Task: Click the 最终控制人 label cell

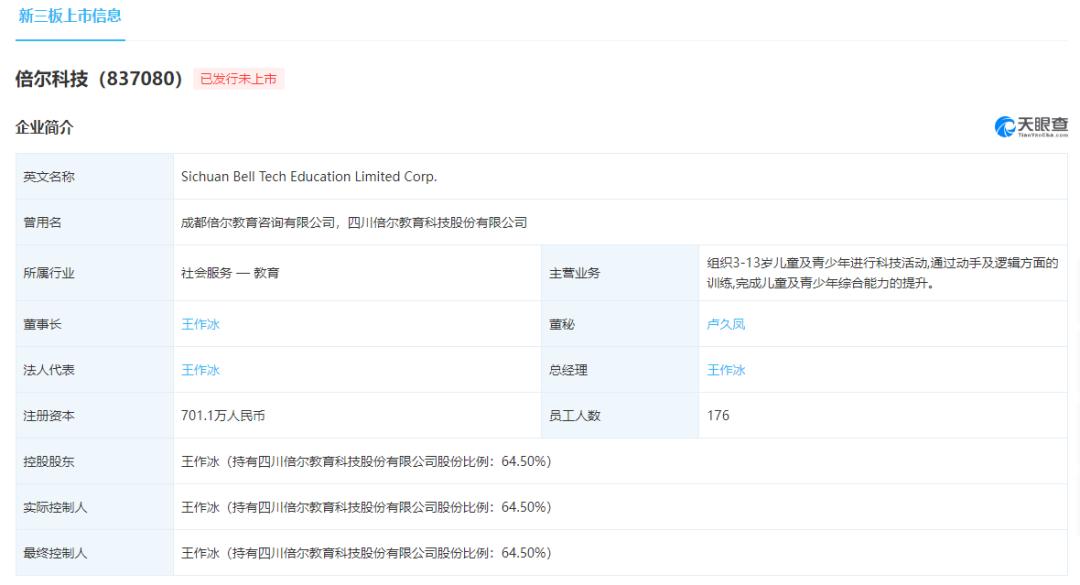Action: [x=94, y=553]
